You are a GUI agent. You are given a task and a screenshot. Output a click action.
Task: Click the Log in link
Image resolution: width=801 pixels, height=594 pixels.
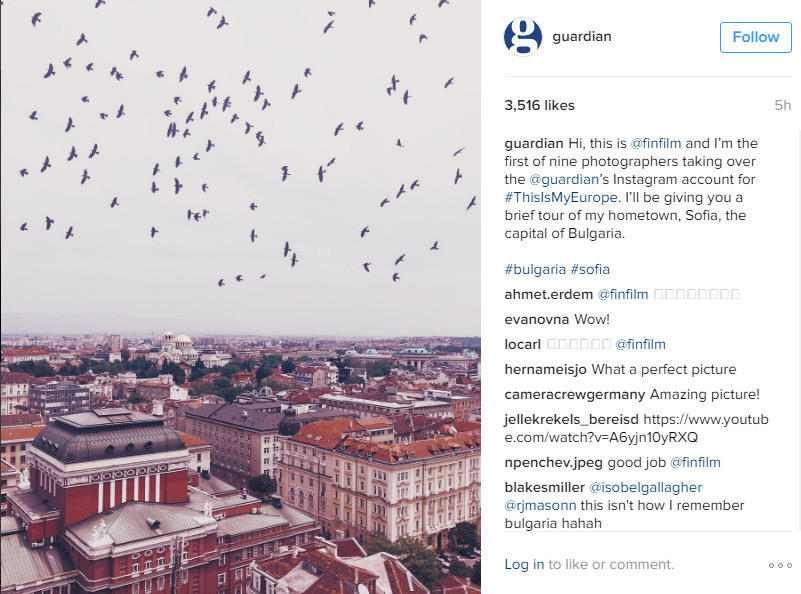click(524, 564)
